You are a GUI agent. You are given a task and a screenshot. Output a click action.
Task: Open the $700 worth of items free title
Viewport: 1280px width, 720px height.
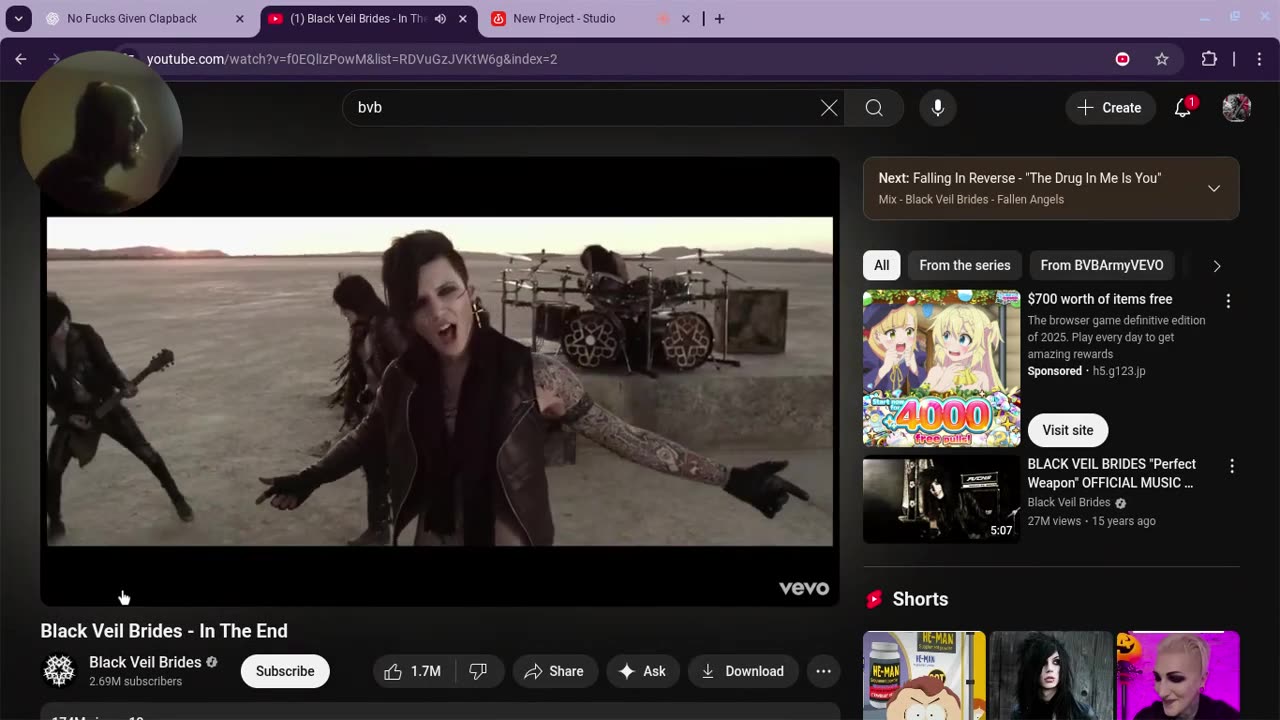point(1100,299)
